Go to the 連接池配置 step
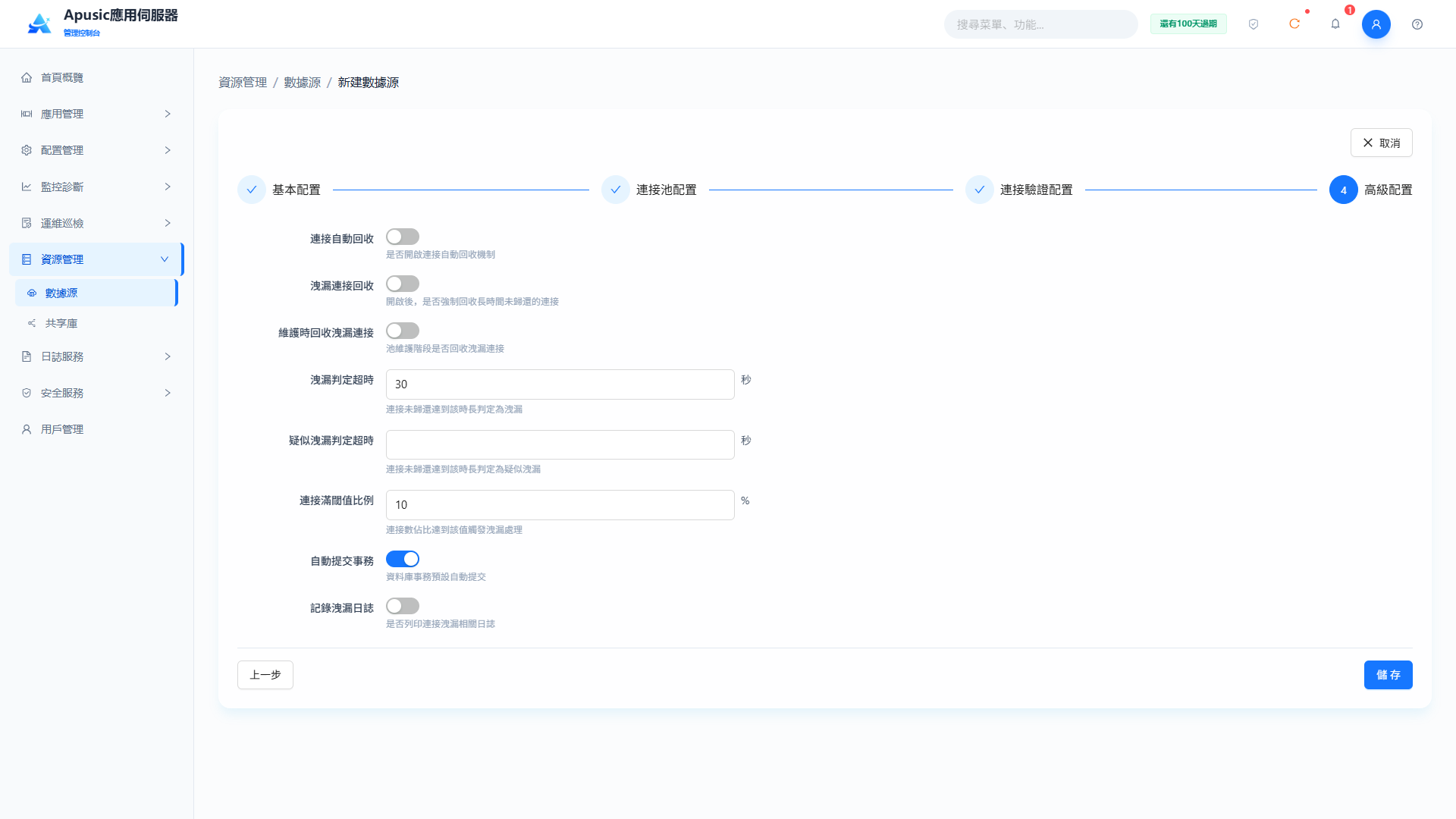Screen dimensions: 1456x819 [649, 190]
